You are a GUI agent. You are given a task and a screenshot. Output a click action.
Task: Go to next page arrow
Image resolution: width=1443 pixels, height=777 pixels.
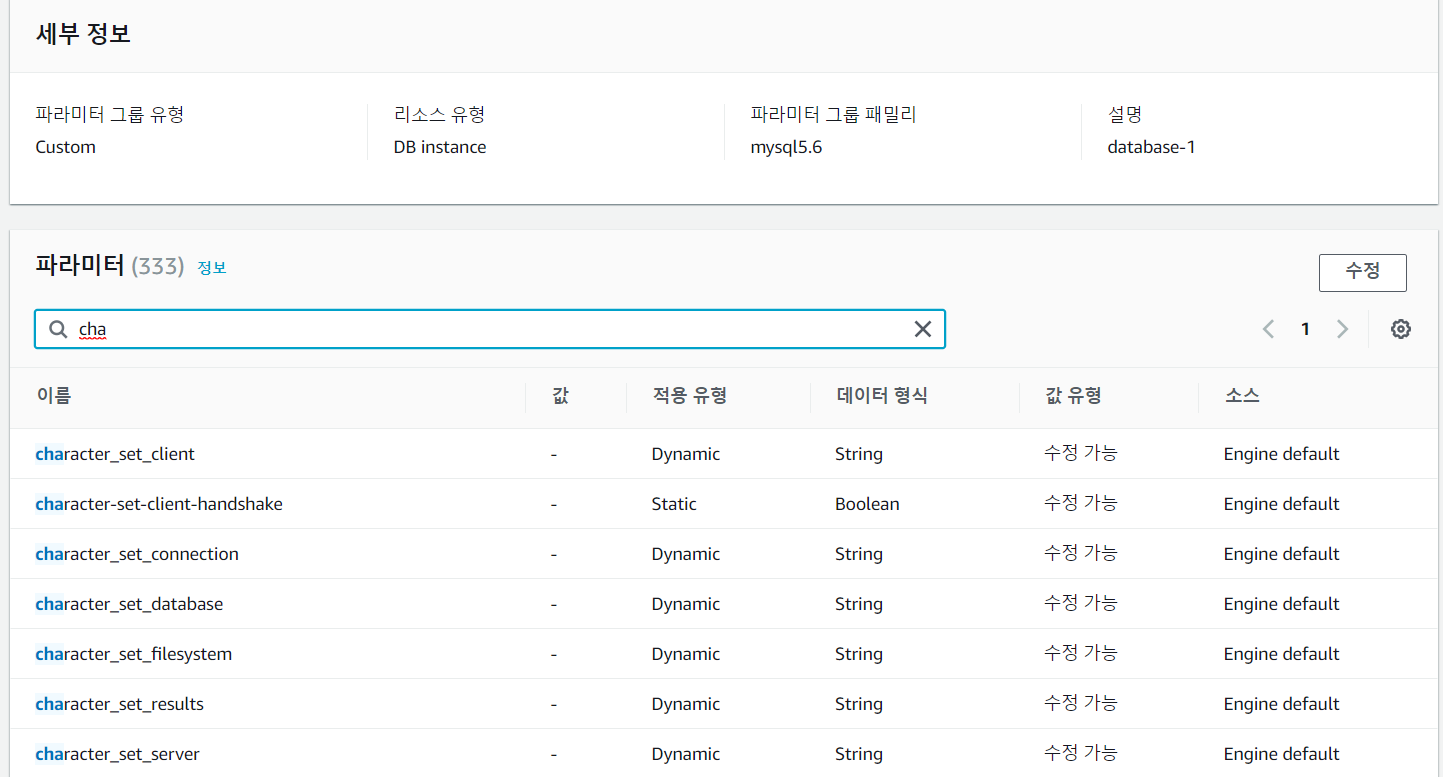[x=1343, y=329]
